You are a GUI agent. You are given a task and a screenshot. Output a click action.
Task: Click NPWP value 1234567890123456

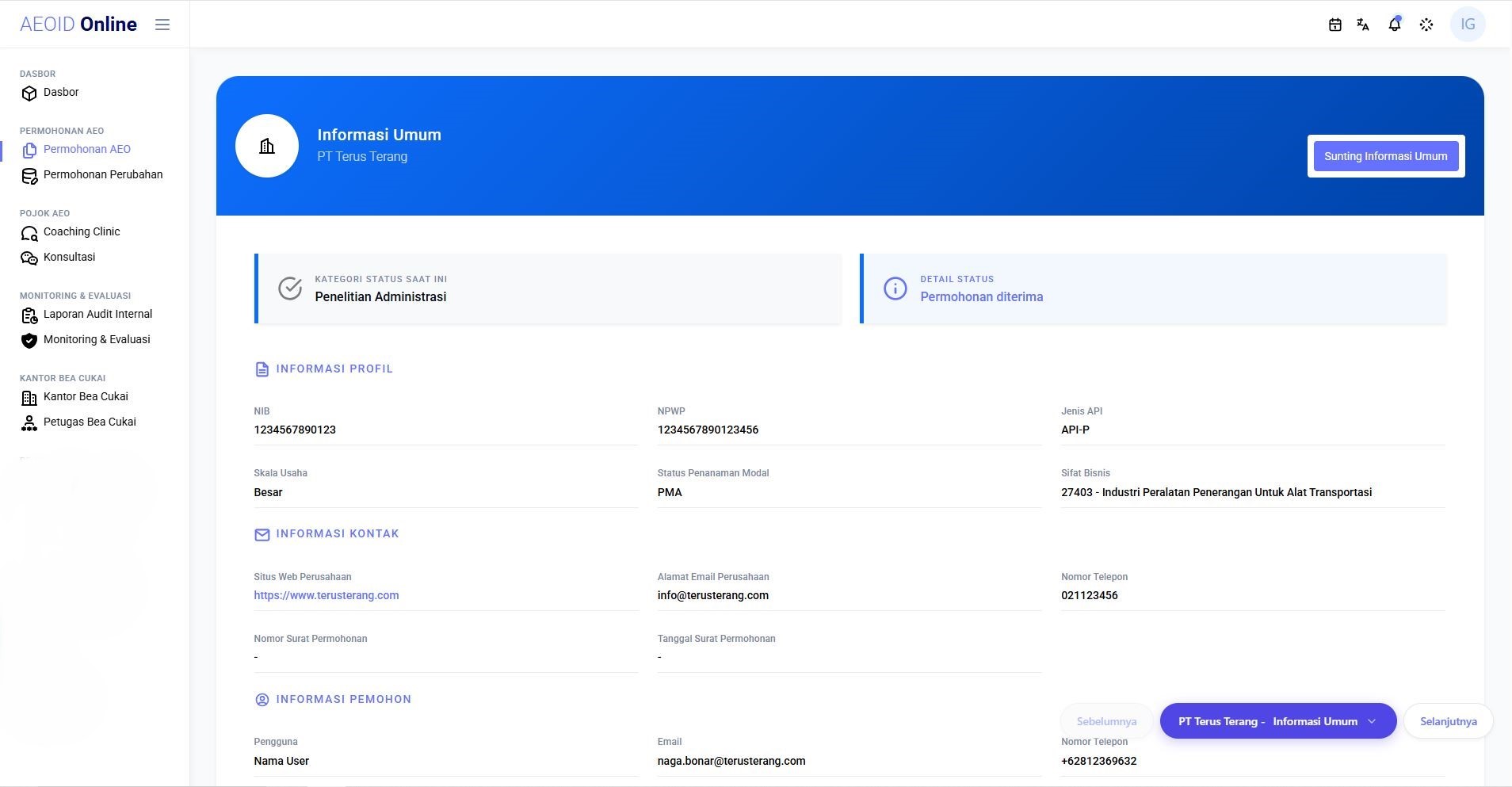click(708, 430)
